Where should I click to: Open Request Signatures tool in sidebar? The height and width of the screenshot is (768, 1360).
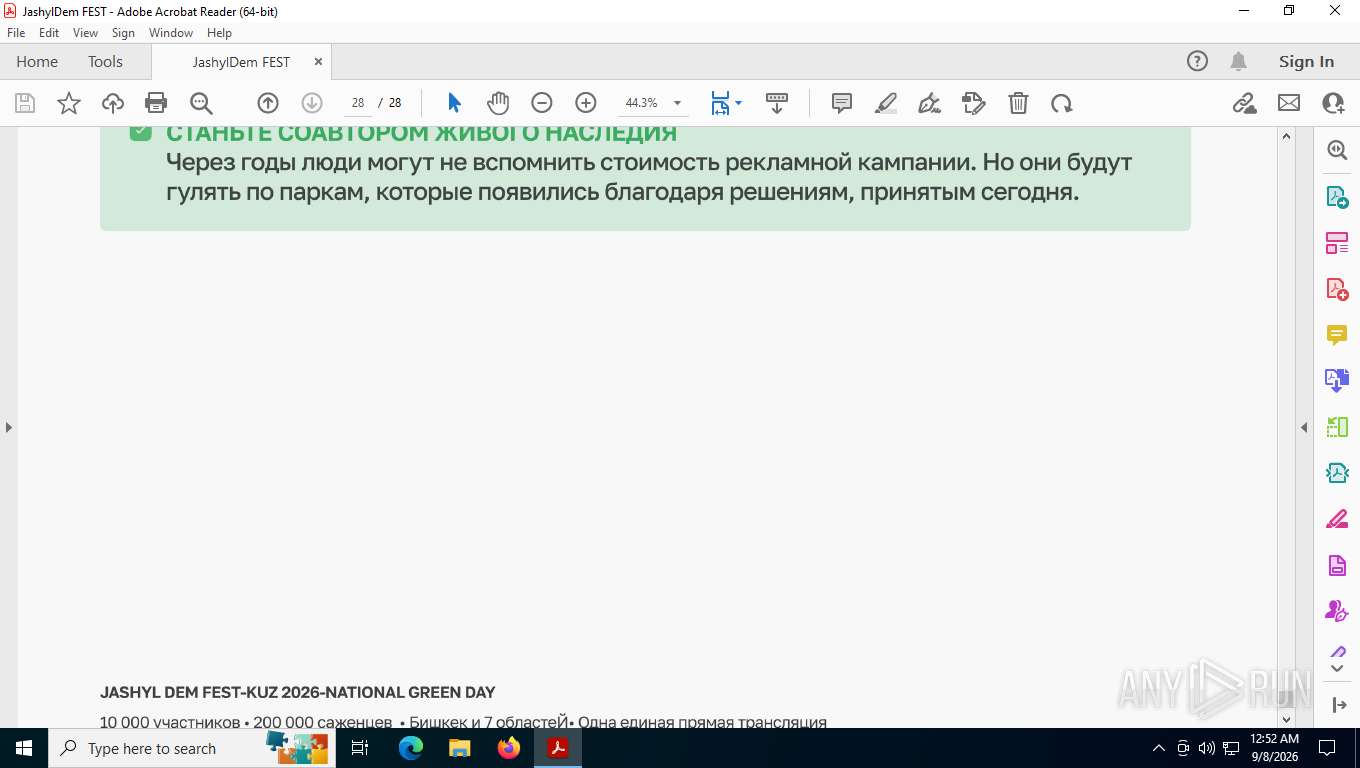1337,611
